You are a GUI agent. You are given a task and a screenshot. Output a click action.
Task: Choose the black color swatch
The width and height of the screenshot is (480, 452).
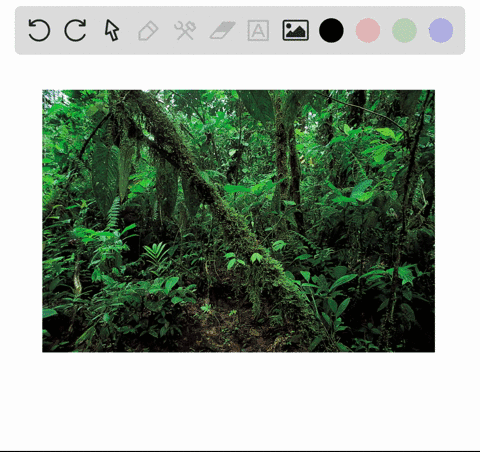pyautogui.click(x=331, y=30)
